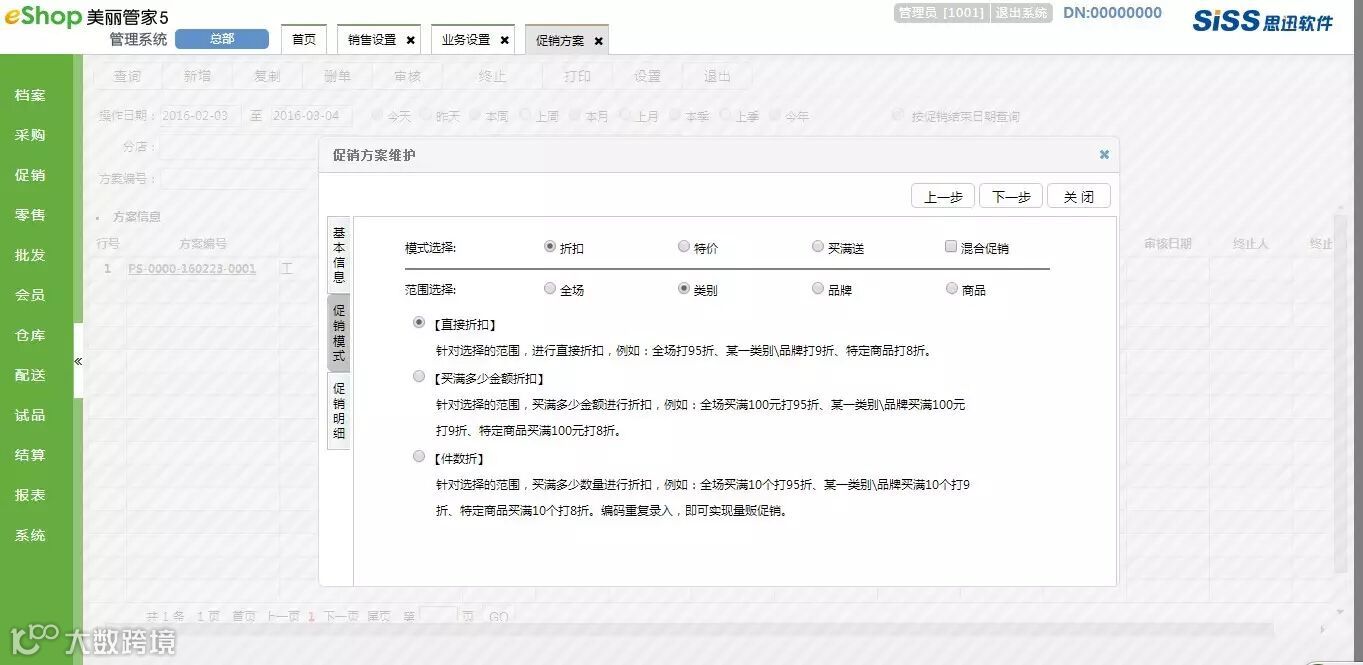The height and width of the screenshot is (665, 1363).
Task: Close the 促销方案维护 dialog with the x icon
Action: tap(1104, 154)
